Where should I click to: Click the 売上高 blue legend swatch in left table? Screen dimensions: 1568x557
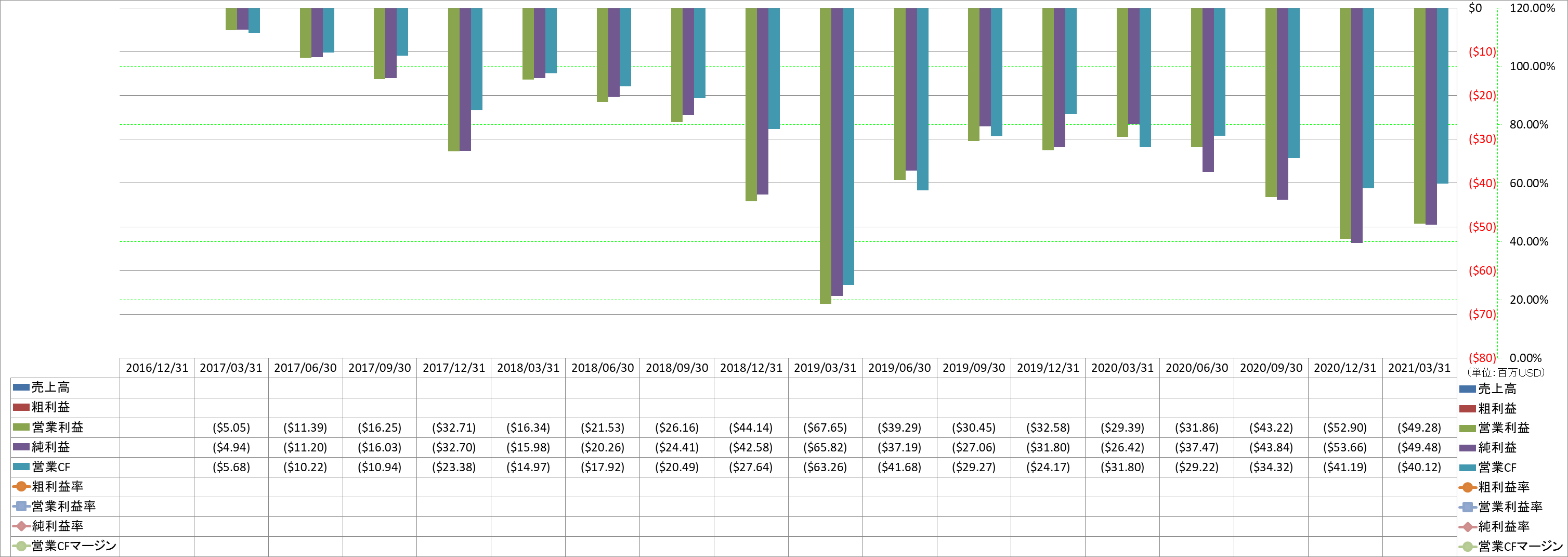21,387
